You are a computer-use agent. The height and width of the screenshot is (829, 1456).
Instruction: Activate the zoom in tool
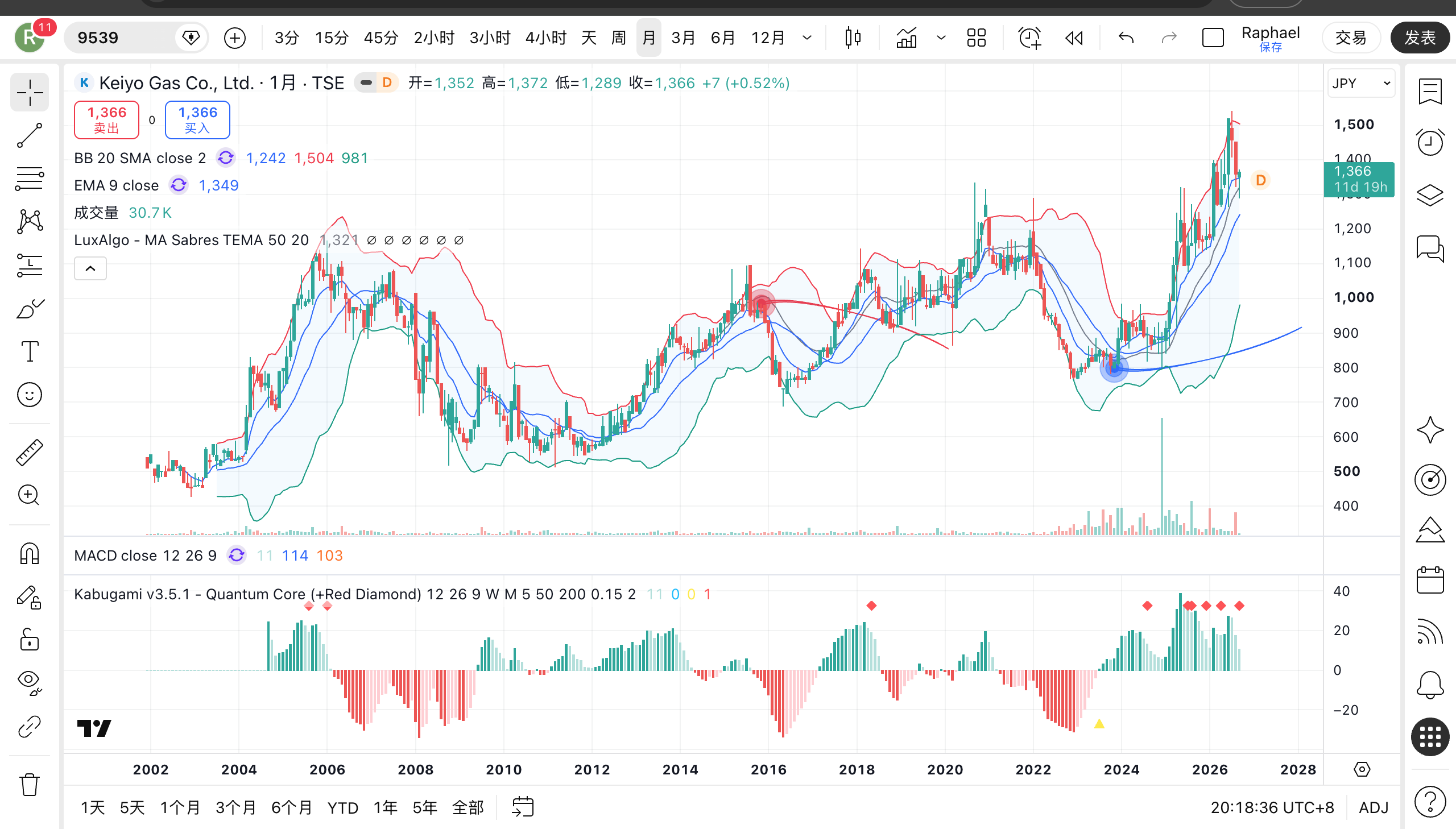[30, 495]
